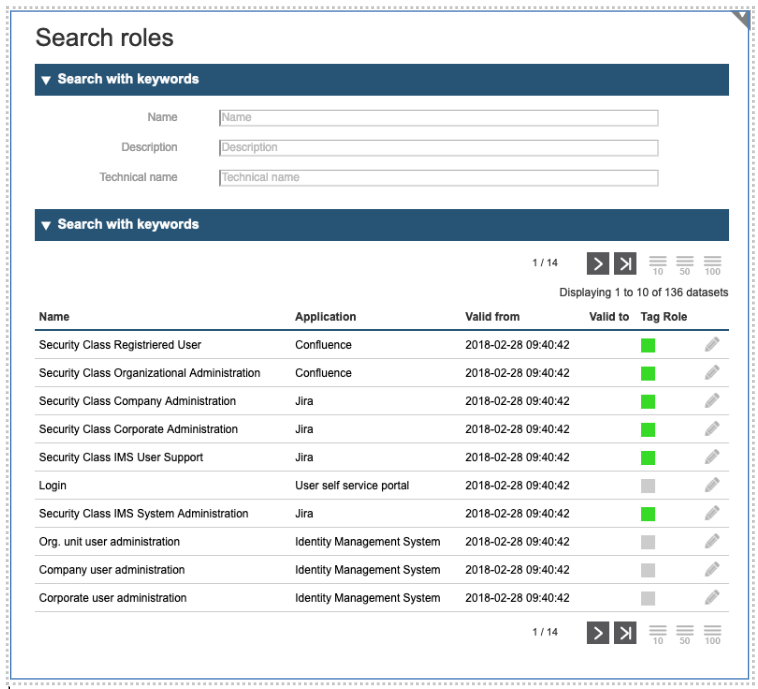Click green tag swatch for Company Administration row
Image resolution: width=758 pixels, height=689 pixels.
(x=648, y=401)
